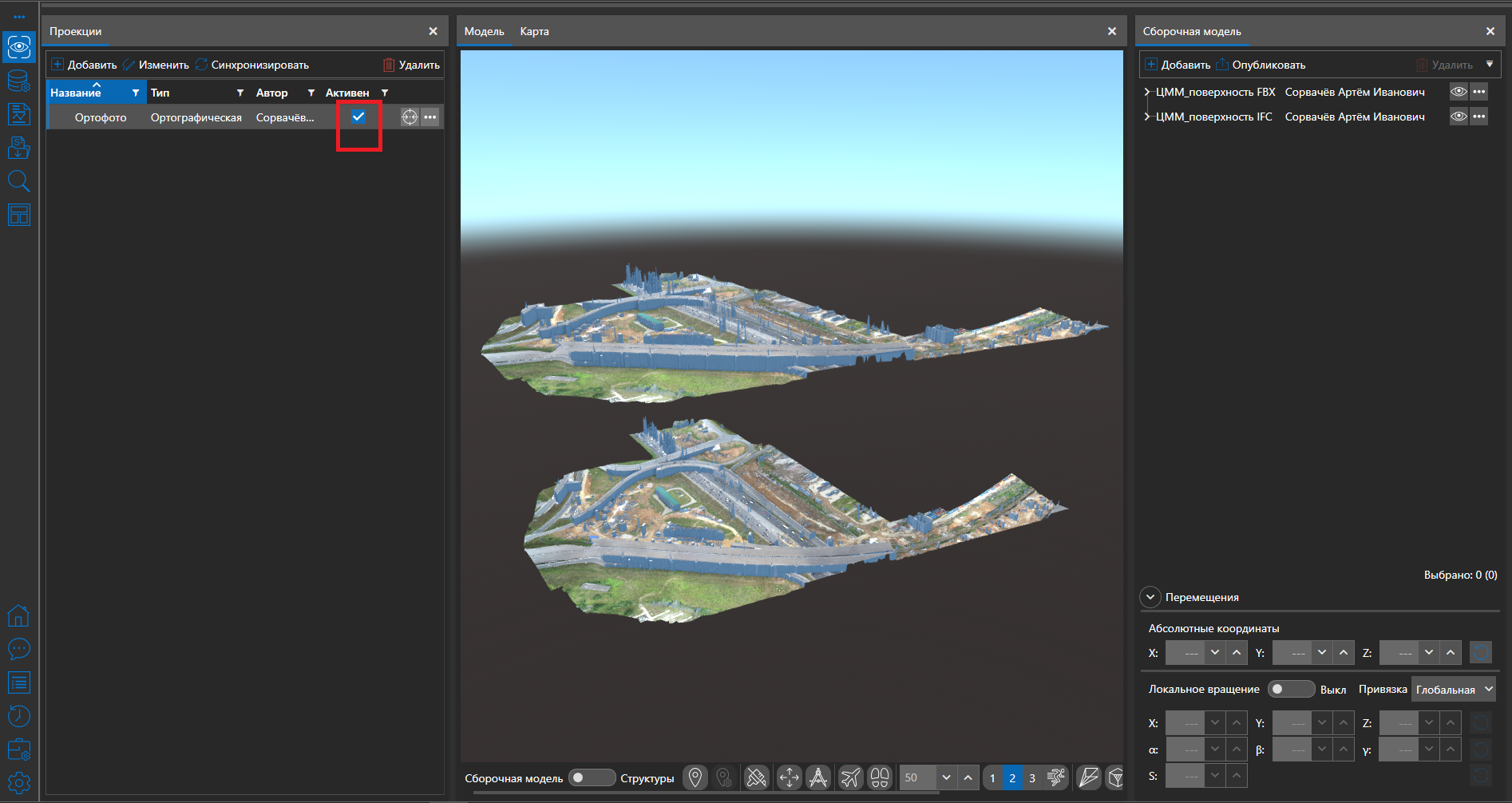Expand the ЦММ_поверхность IFC tree item
This screenshot has width=1512, height=803.
click(x=1147, y=117)
